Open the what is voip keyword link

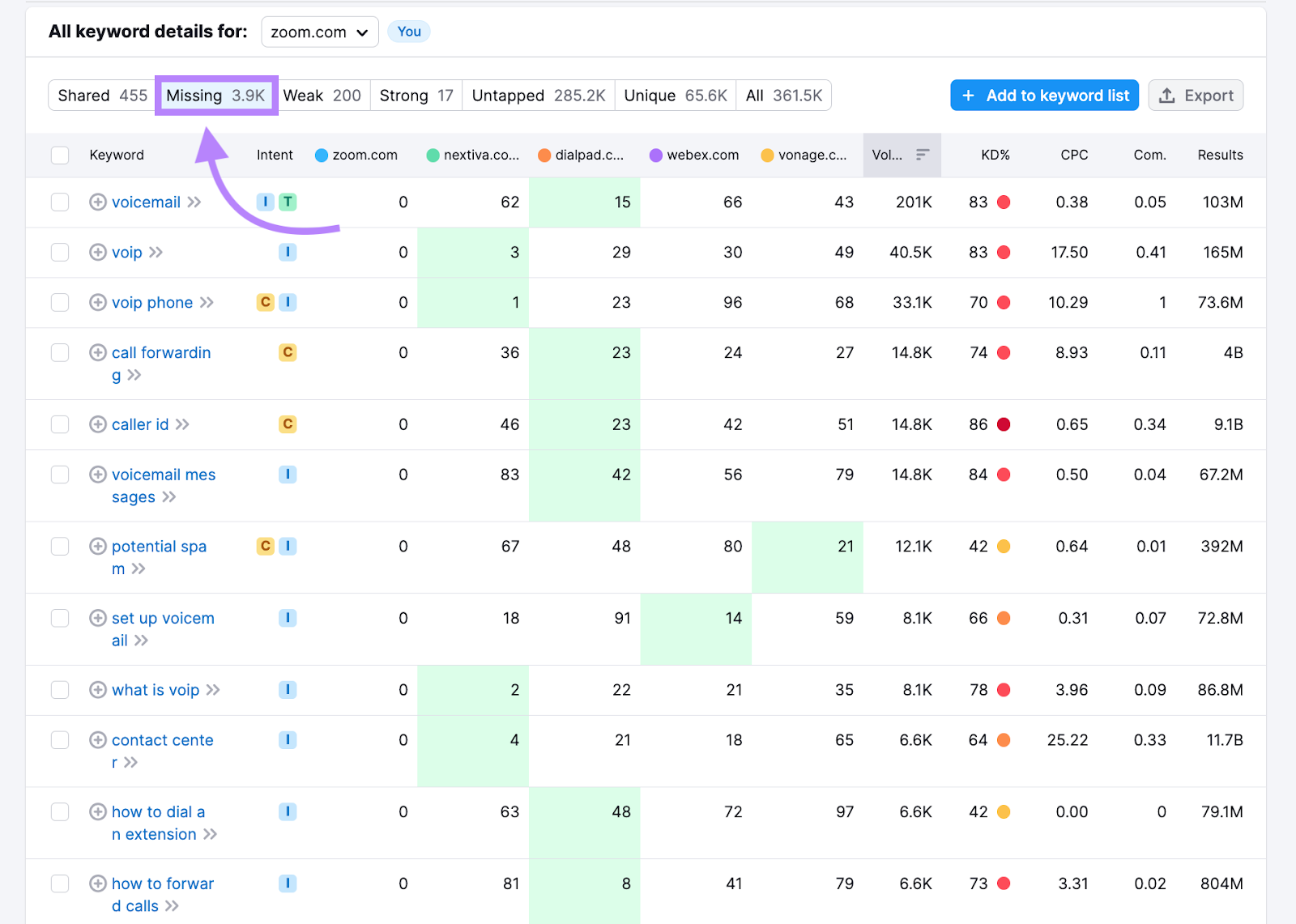156,690
